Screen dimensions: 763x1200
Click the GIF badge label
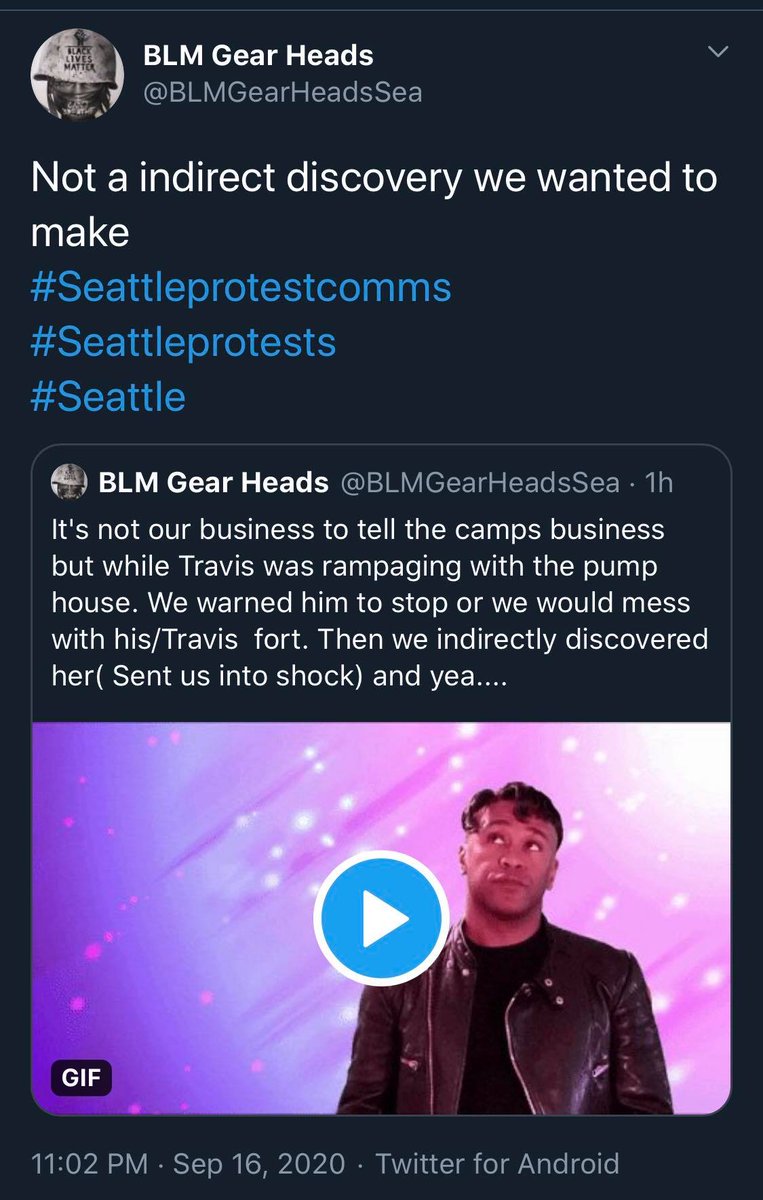click(x=81, y=1078)
